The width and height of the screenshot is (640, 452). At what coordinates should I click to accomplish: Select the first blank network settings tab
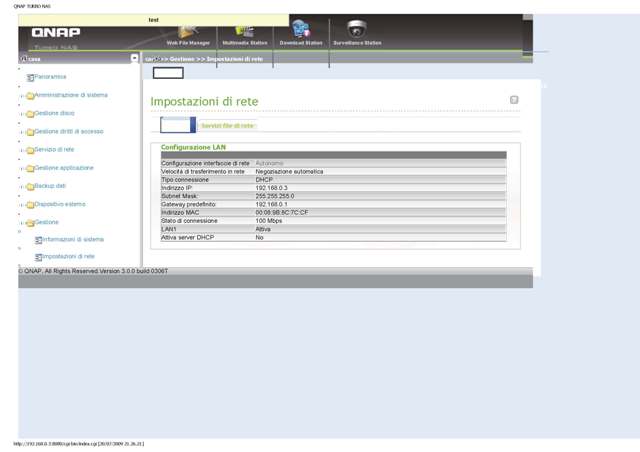178,125
